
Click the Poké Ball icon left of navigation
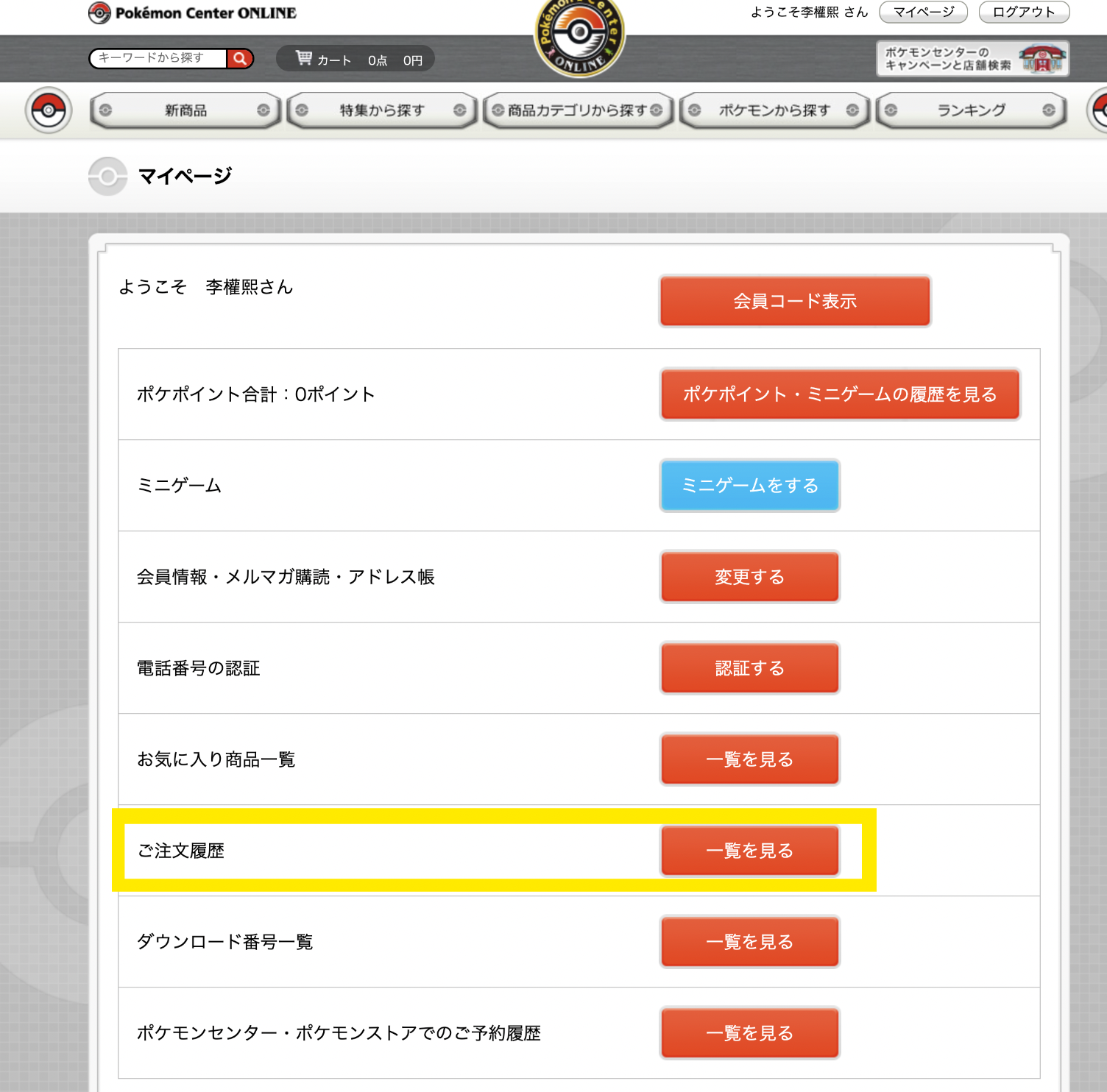(x=49, y=110)
